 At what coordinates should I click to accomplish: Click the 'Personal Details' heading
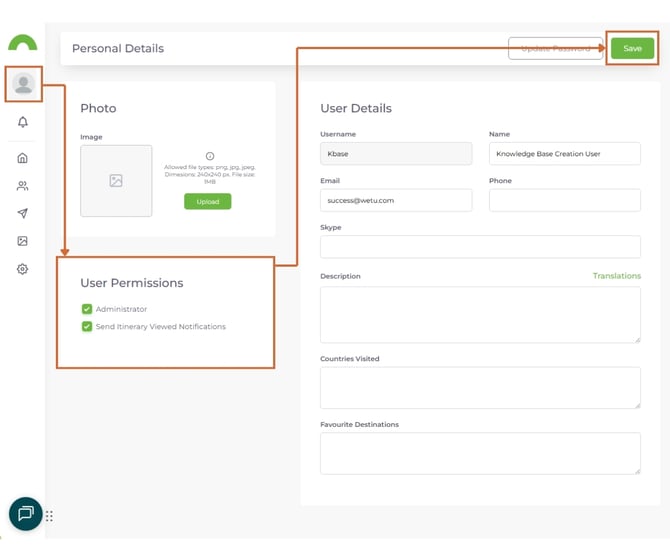(x=118, y=49)
